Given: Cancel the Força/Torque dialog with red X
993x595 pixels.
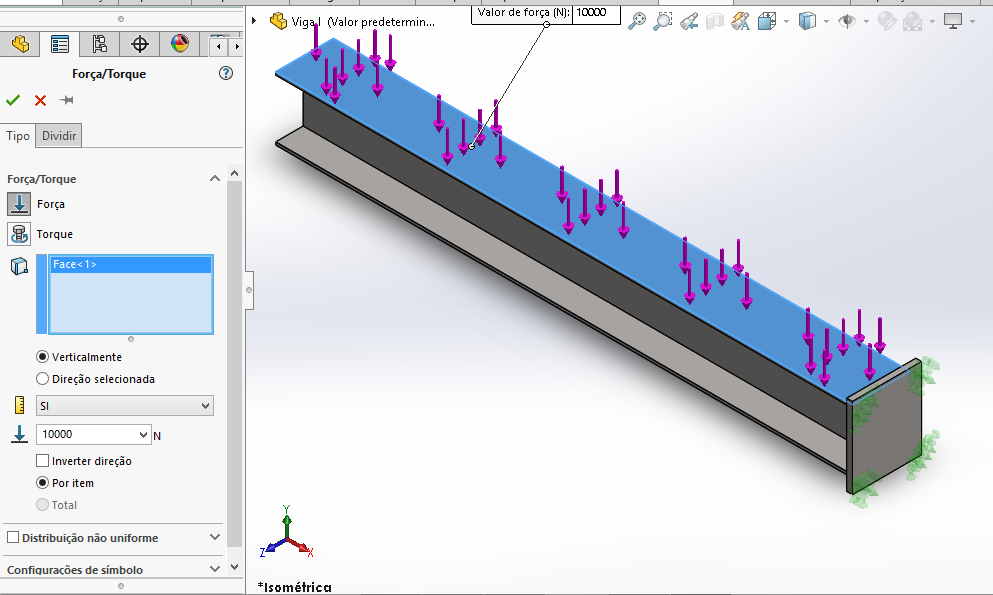Looking at the screenshot, I should 40,100.
